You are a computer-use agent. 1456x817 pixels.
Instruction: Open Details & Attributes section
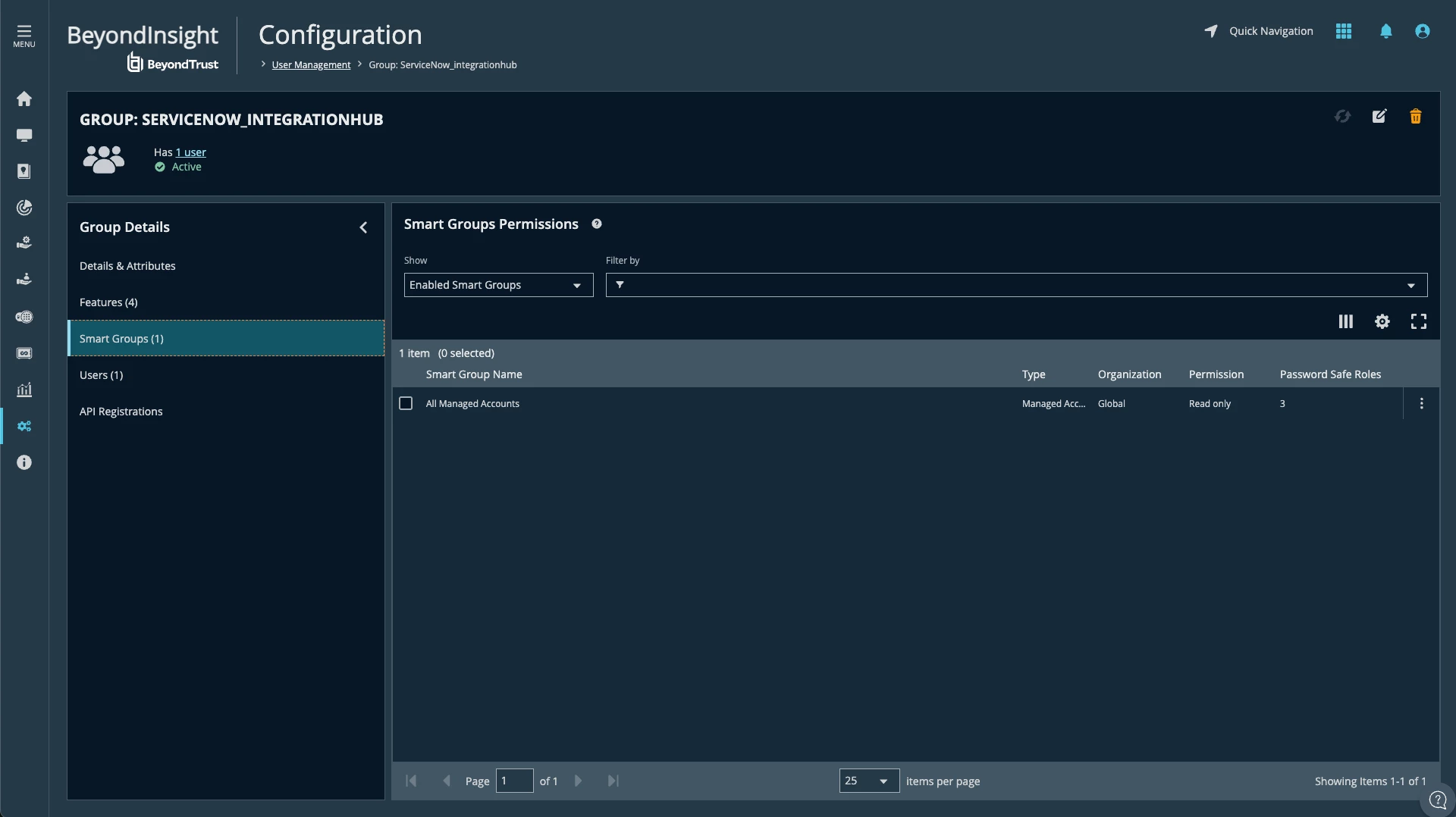point(226,266)
